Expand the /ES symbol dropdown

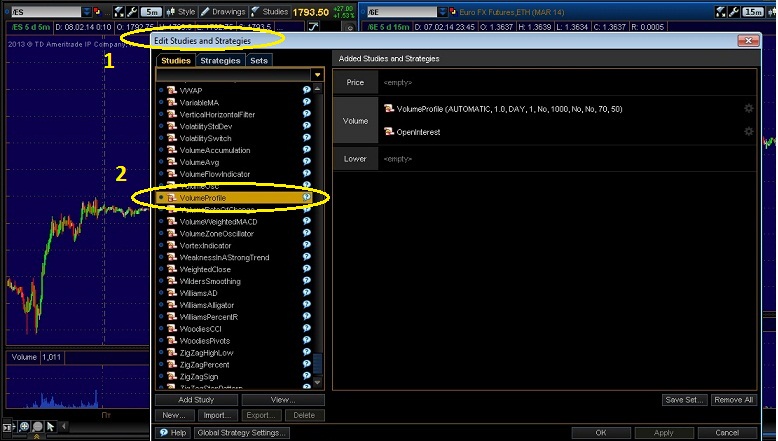[87, 11]
